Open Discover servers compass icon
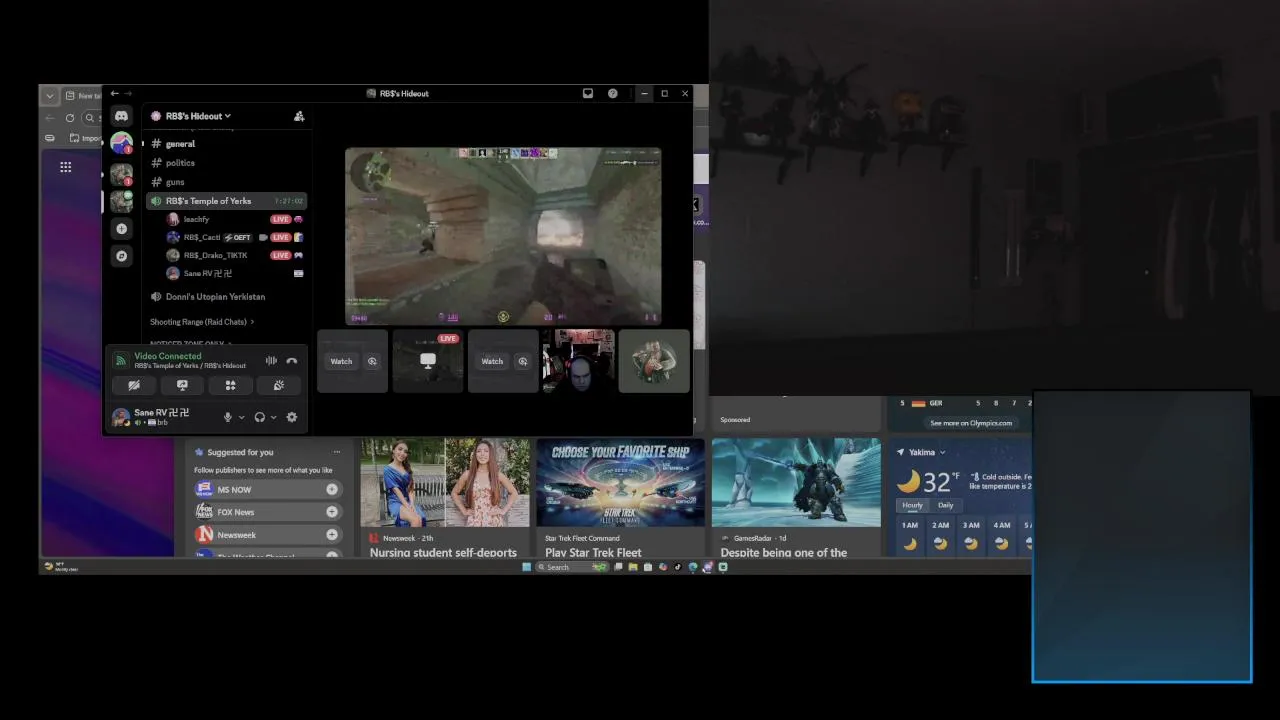The width and height of the screenshot is (1280, 720). (x=121, y=256)
